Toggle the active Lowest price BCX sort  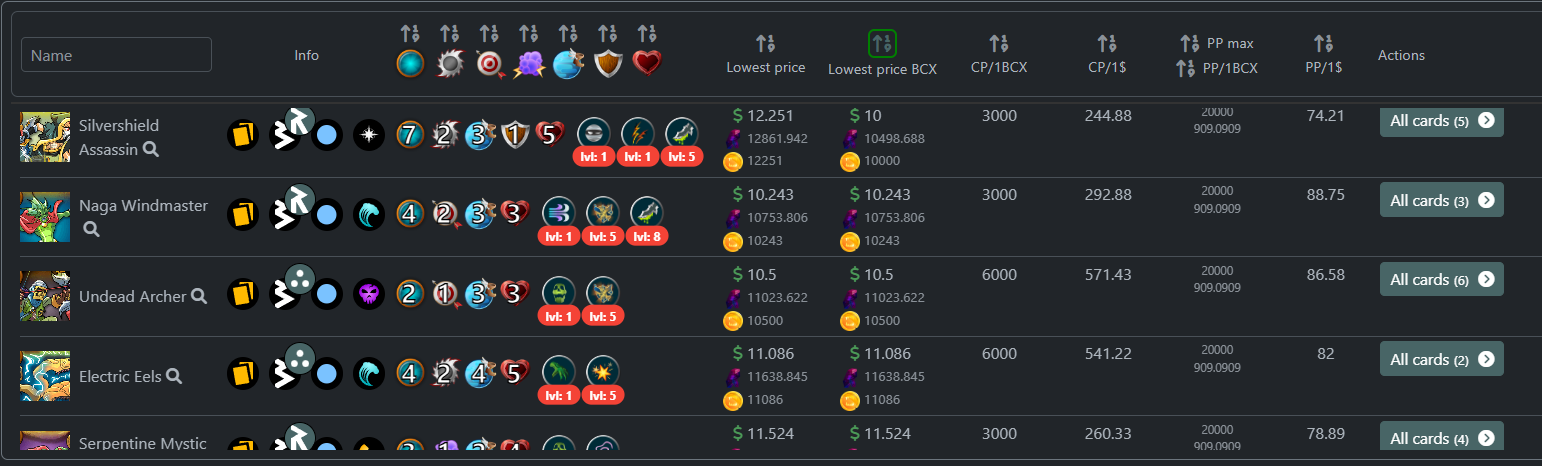tap(882, 43)
